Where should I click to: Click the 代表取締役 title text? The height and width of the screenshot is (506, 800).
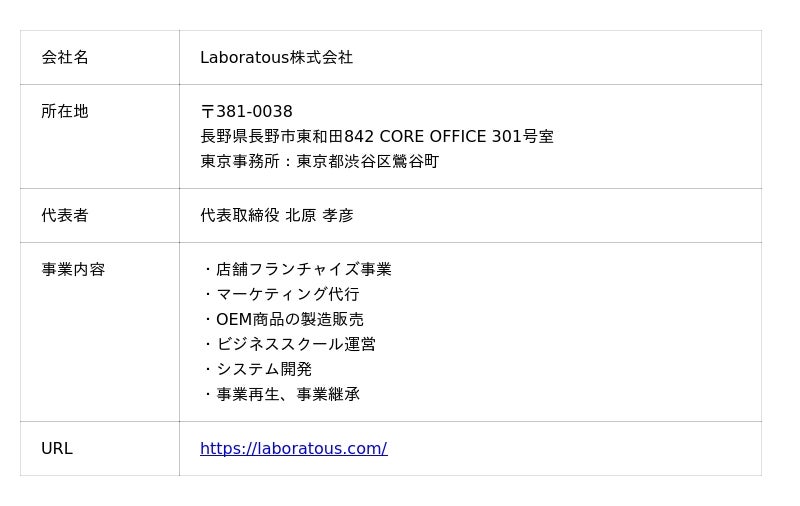pyautogui.click(x=240, y=216)
